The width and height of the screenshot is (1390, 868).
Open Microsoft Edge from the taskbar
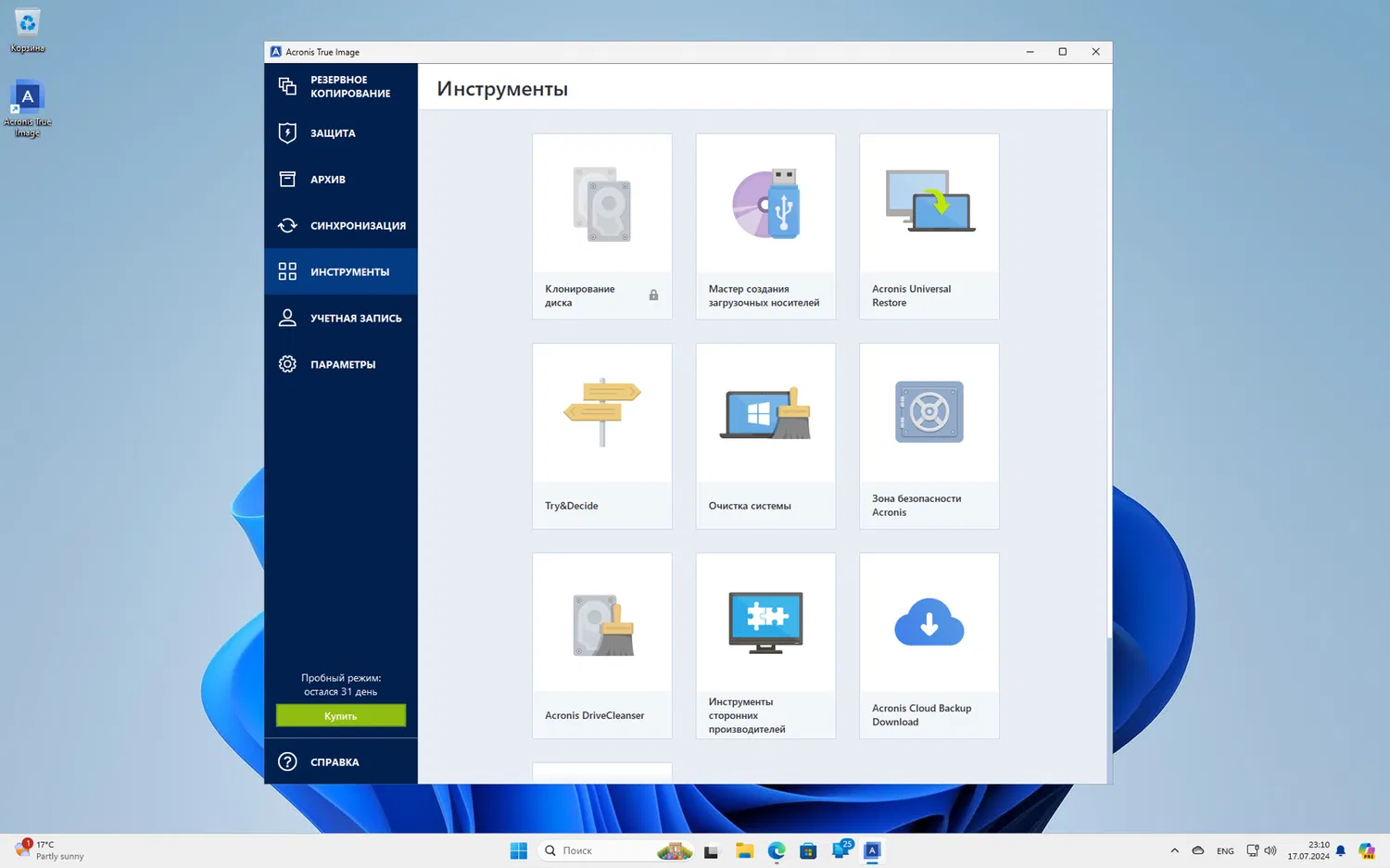point(777,850)
